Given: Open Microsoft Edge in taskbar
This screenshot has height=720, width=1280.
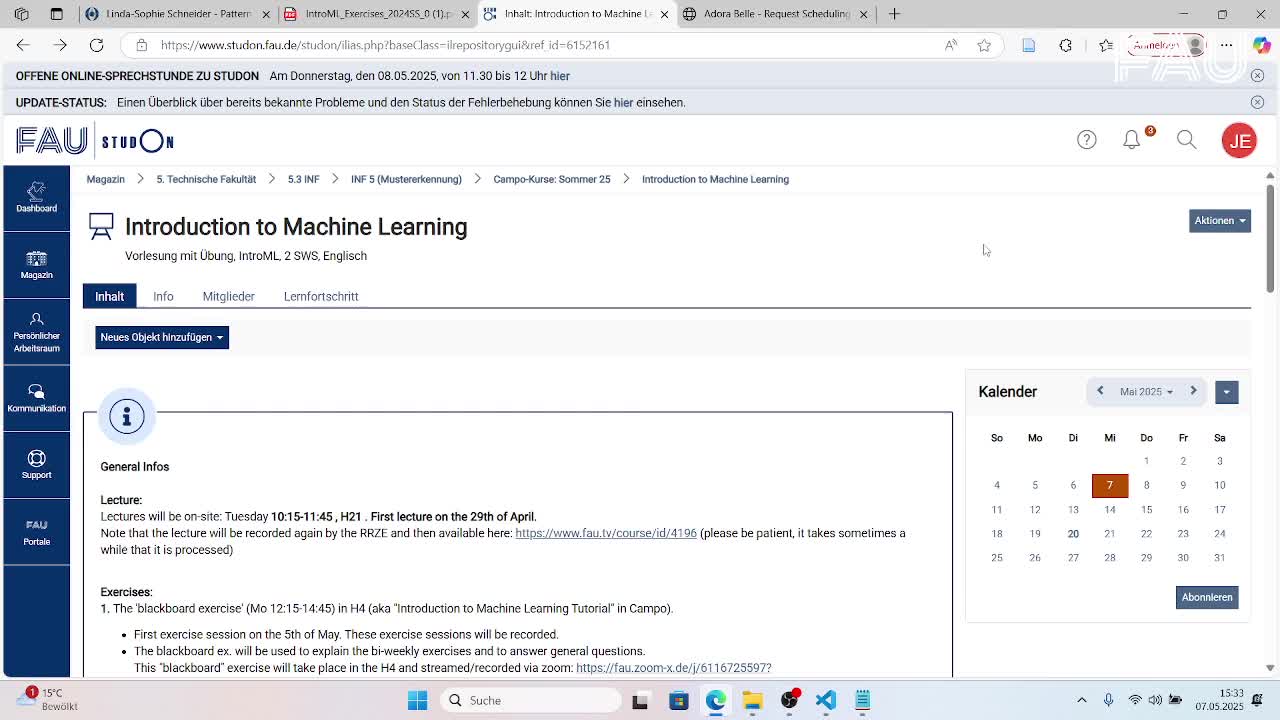Looking at the screenshot, I should coord(716,700).
